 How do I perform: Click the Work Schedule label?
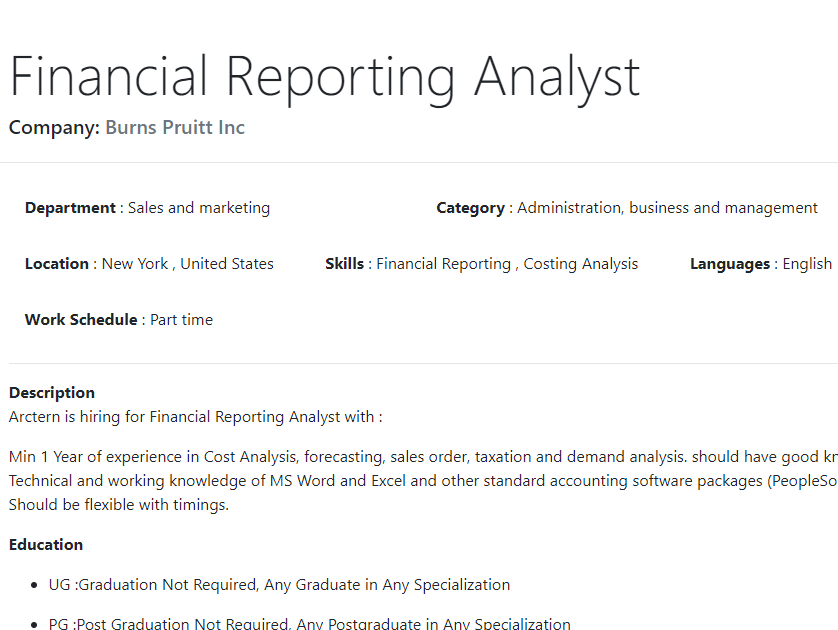(x=81, y=320)
